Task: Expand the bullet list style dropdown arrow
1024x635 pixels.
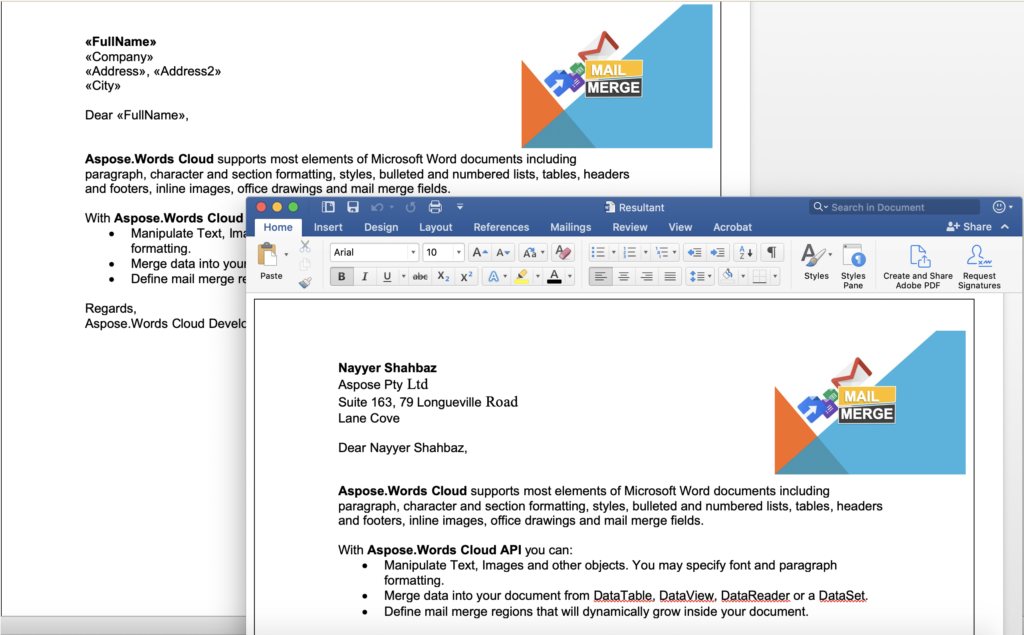Action: (613, 253)
